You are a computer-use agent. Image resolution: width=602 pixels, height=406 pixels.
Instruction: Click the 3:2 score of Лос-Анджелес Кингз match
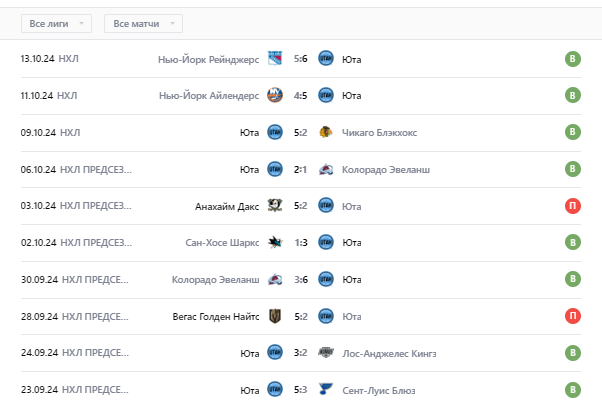[300, 352]
